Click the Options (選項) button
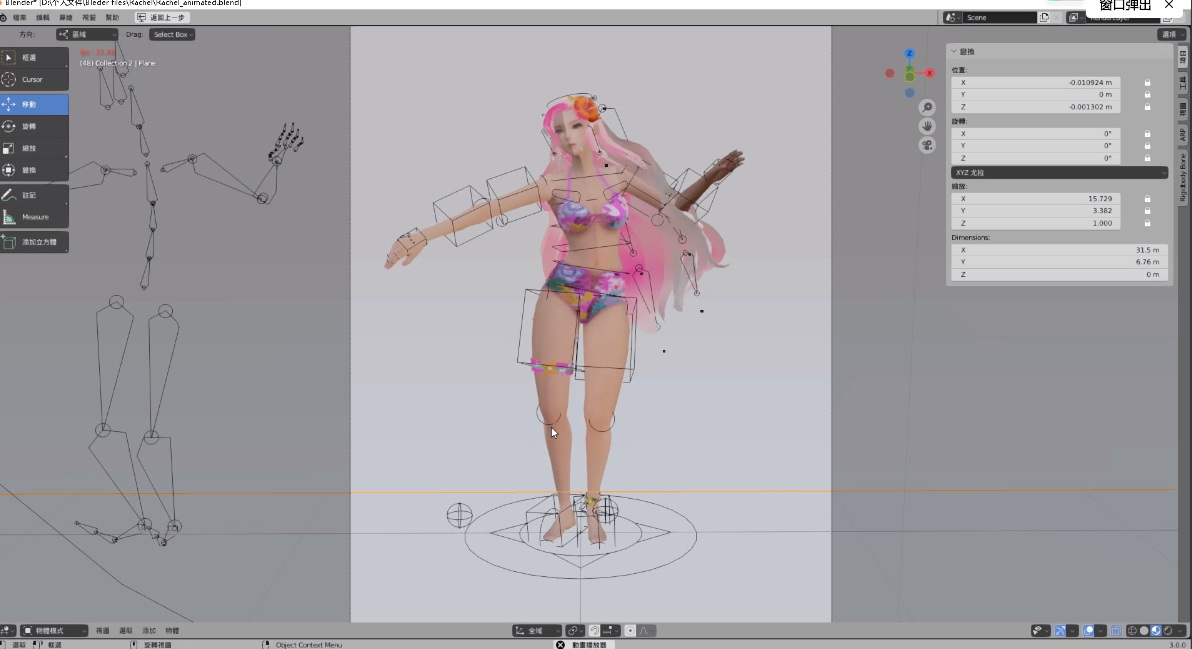The image size is (1192, 649). pos(1172,35)
